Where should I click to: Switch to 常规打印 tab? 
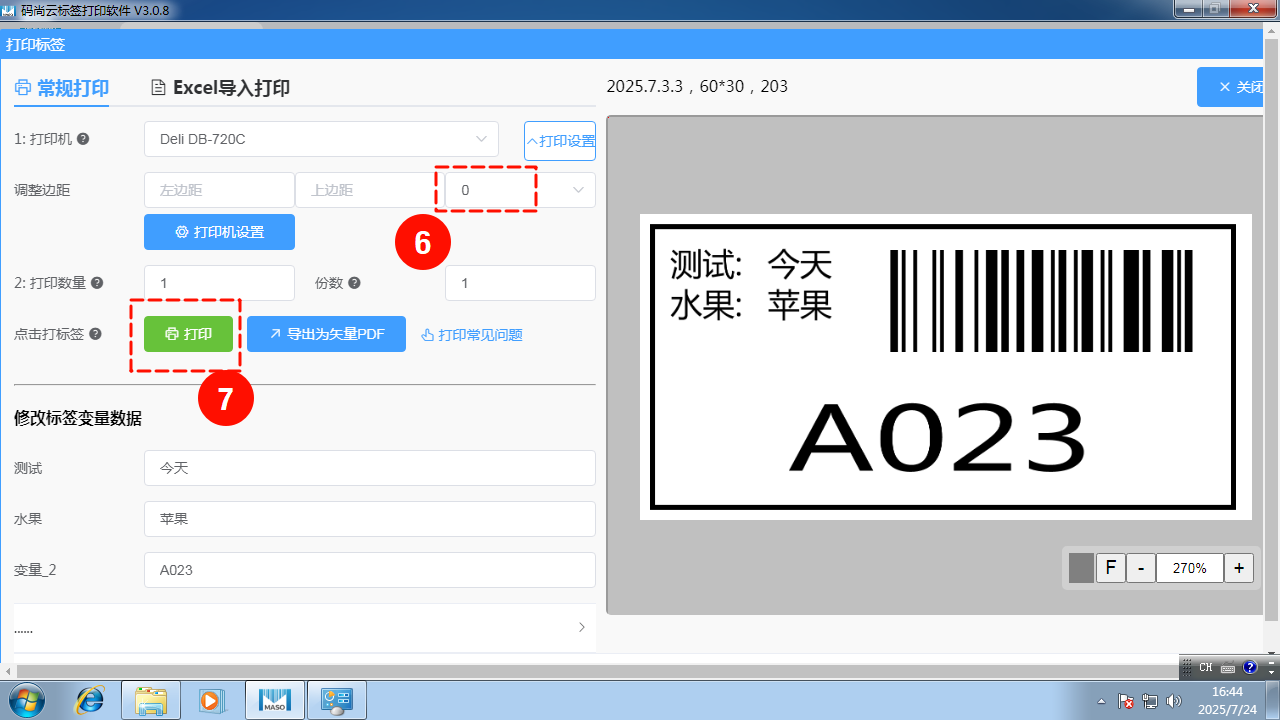tap(62, 88)
